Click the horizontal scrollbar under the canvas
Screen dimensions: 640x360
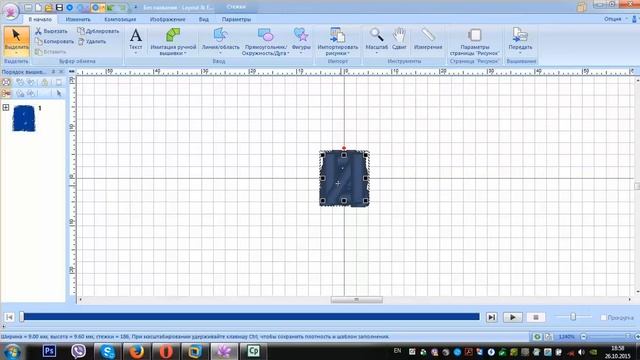coord(356,300)
